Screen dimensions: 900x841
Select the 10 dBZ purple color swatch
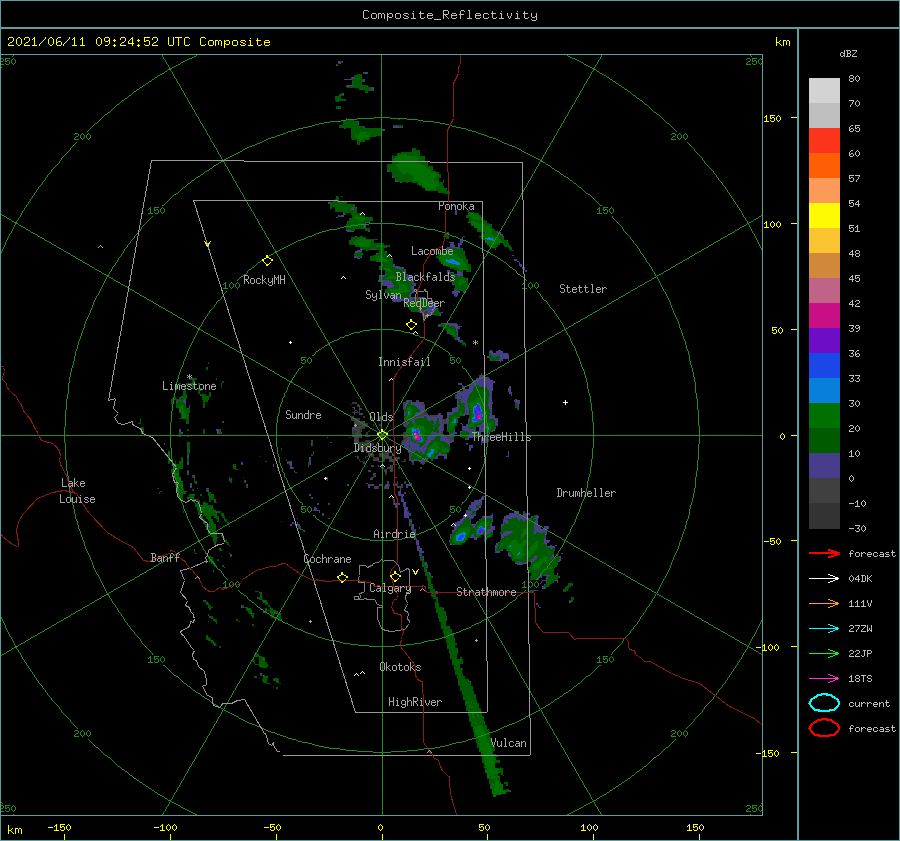tap(824, 465)
